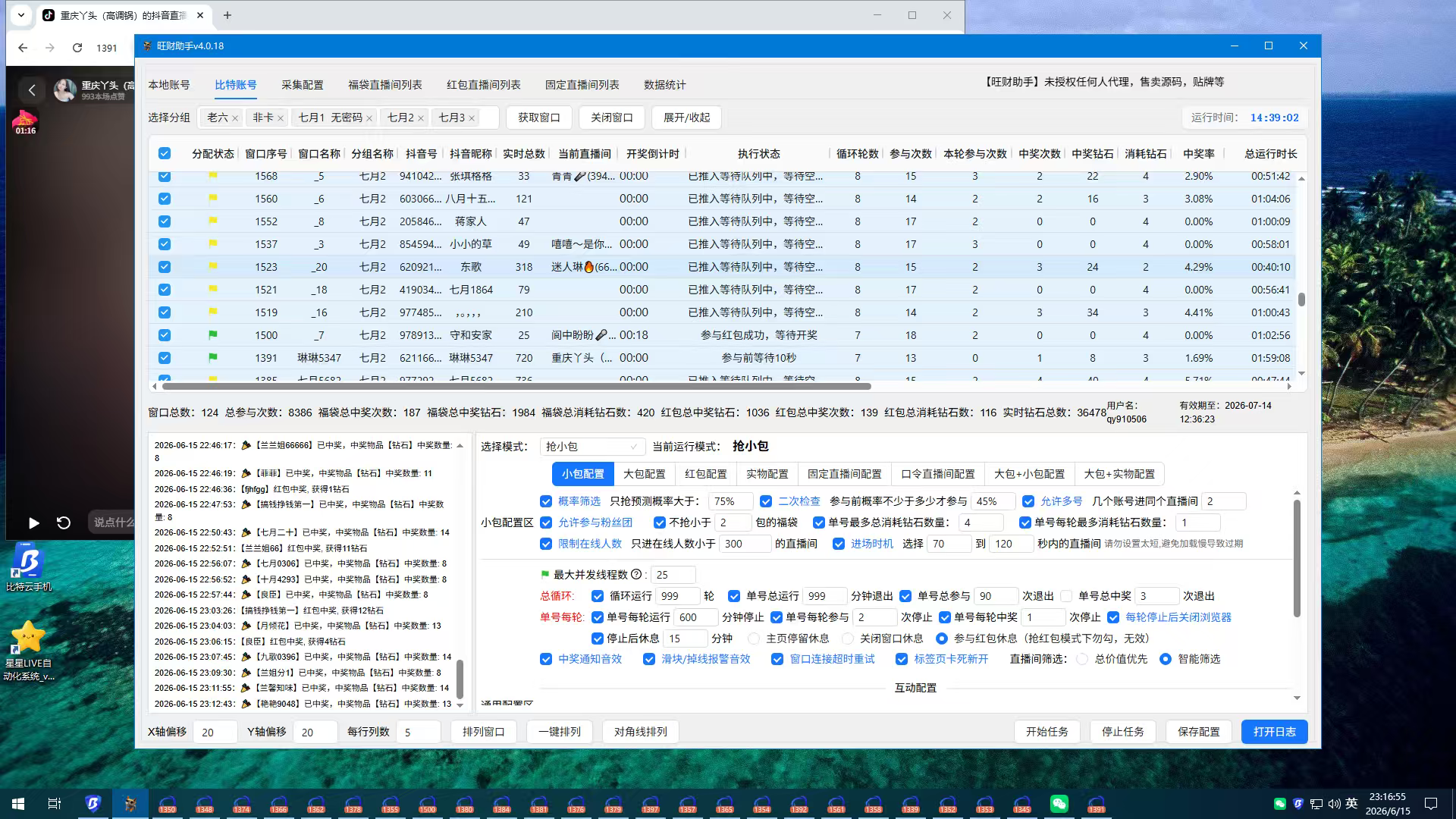Open the notification center
Viewport: 1456px width, 819px height.
point(1431,804)
